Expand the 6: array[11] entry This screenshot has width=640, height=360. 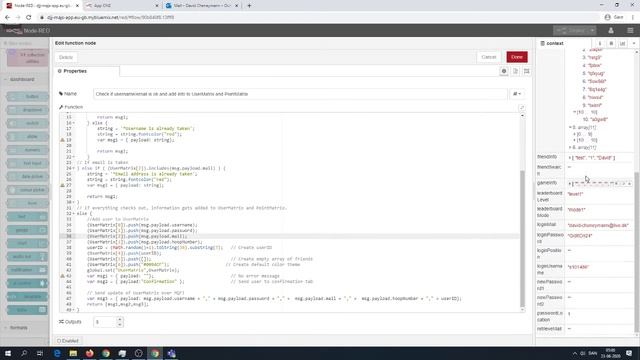coord(570,147)
